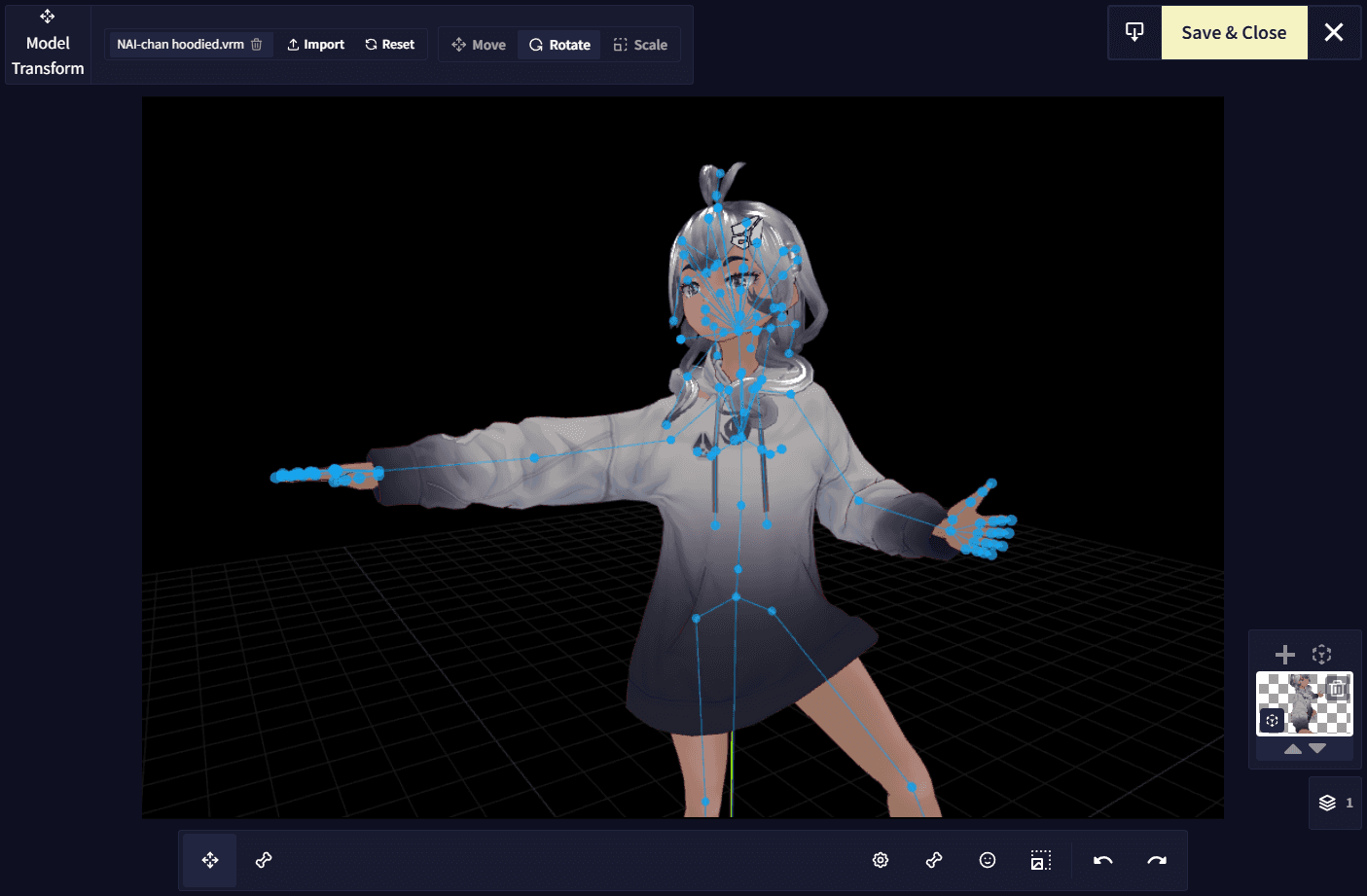Click the NAI-chan hoodied.vrm file name

pos(180,45)
